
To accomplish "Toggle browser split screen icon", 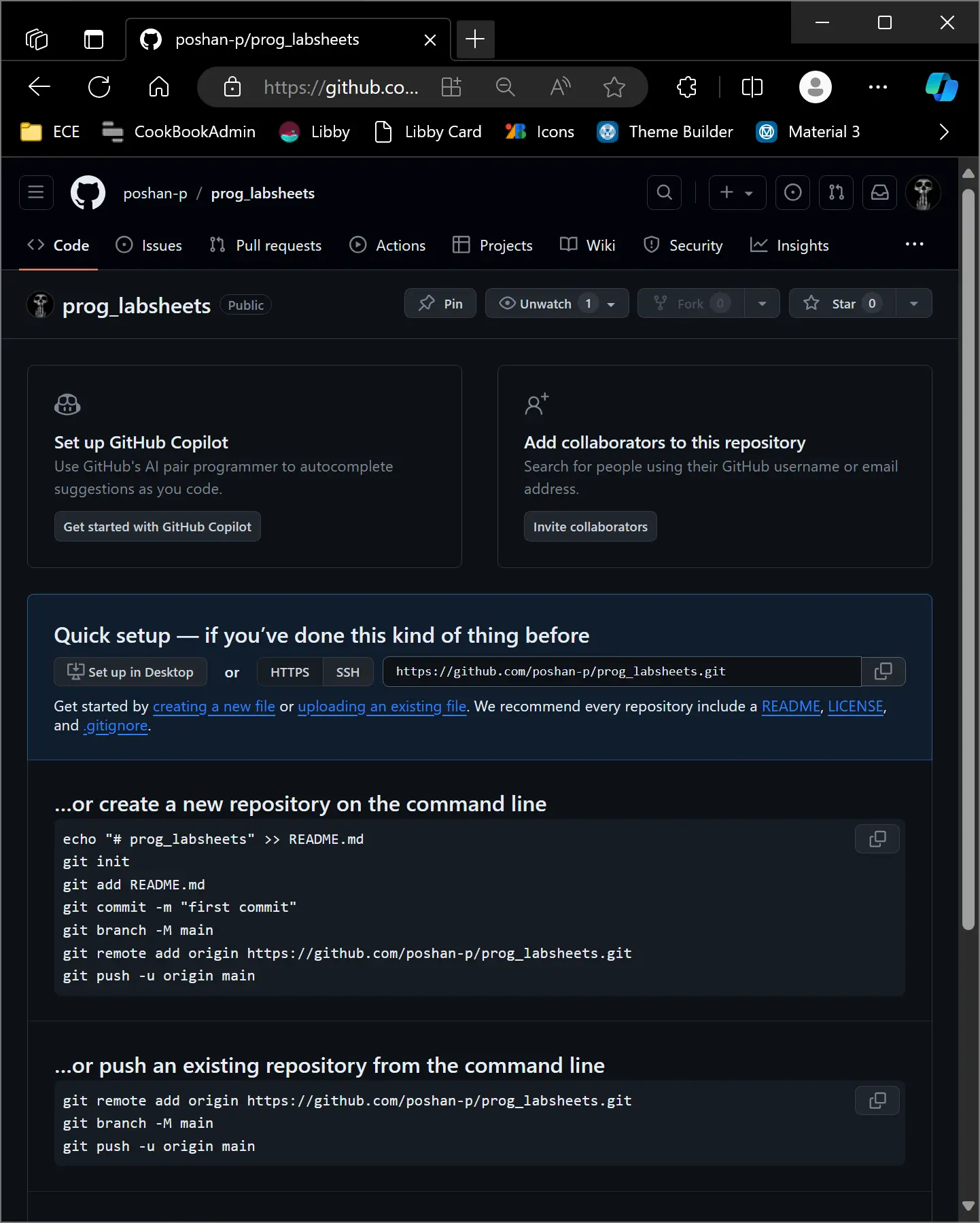I will pos(752,87).
